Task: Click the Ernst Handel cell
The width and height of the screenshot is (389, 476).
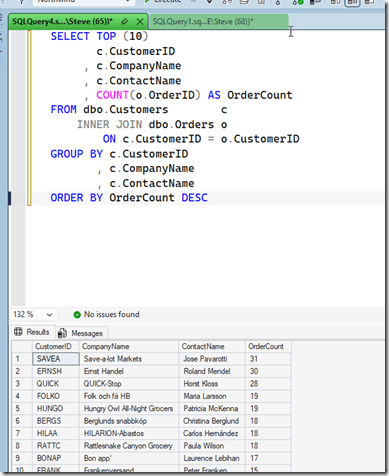Action: [129, 371]
